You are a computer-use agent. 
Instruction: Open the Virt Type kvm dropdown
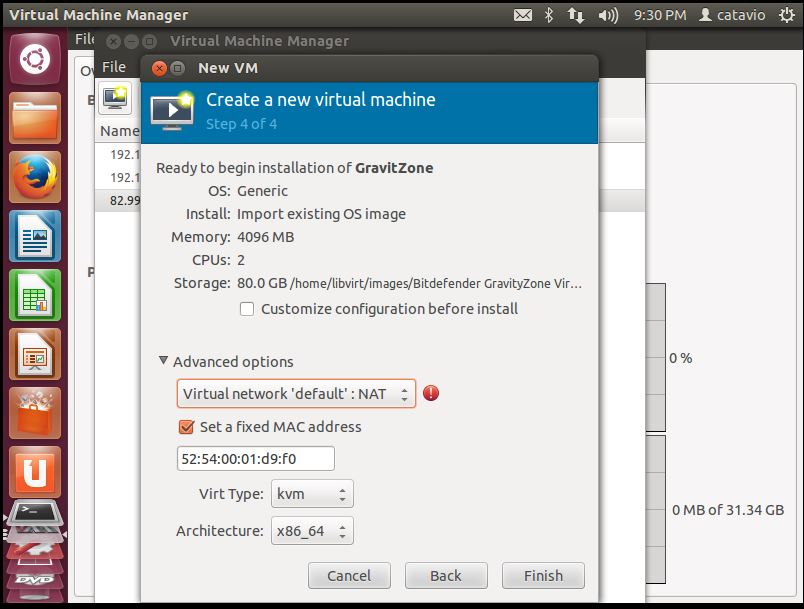(x=313, y=494)
